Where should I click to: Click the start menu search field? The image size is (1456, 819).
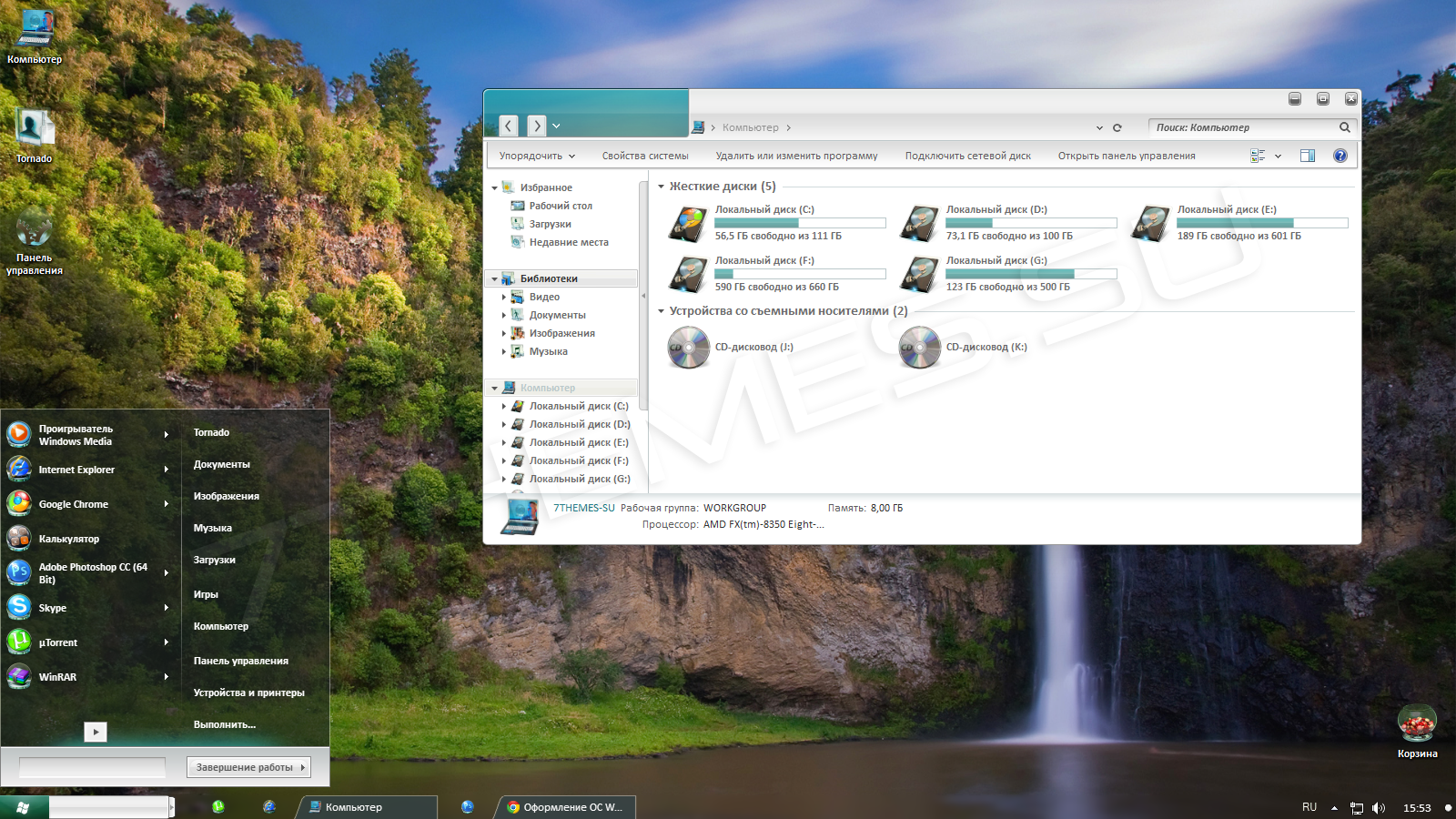[92, 767]
